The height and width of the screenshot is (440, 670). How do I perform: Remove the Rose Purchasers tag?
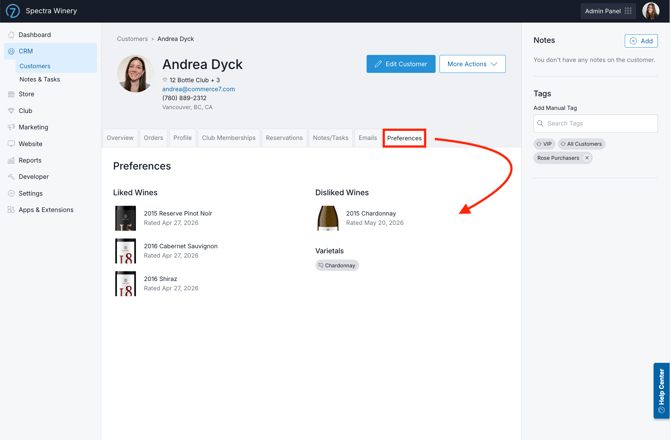point(587,158)
